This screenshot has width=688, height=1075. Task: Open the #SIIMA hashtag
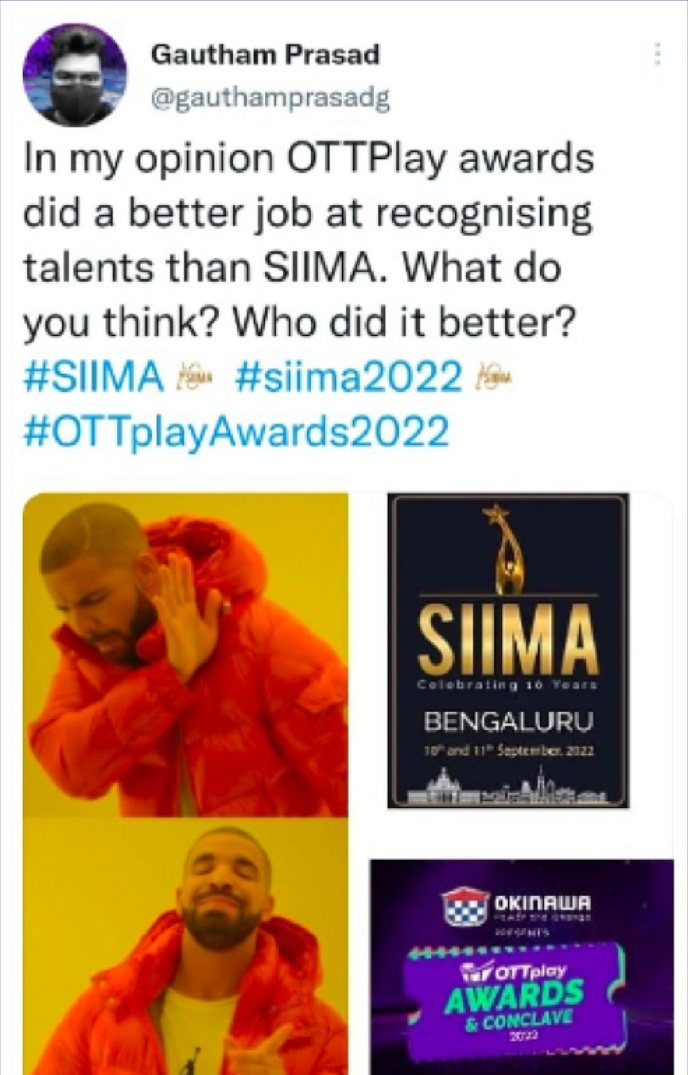94,377
